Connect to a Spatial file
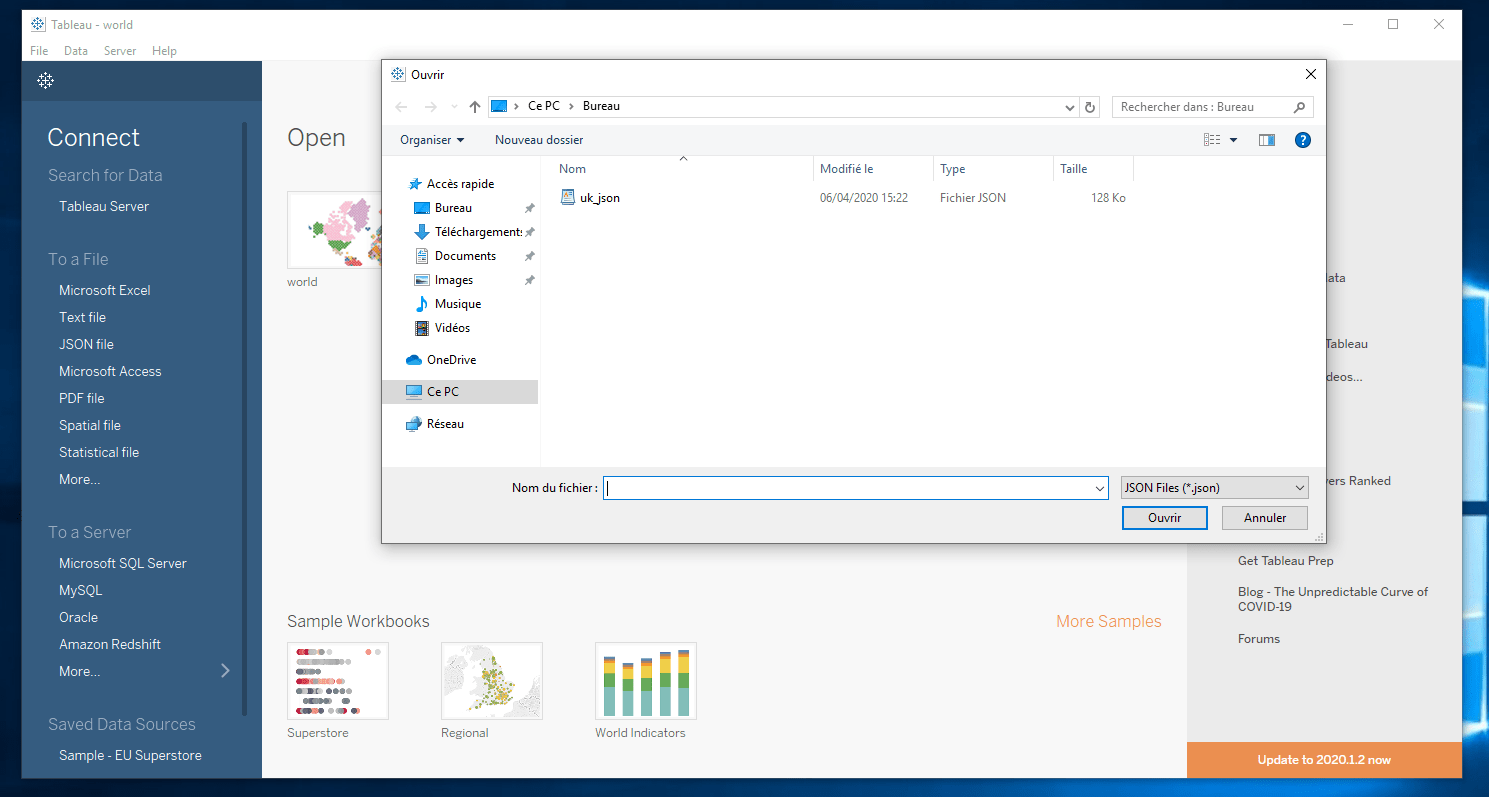This screenshot has width=1489, height=797. pos(90,425)
